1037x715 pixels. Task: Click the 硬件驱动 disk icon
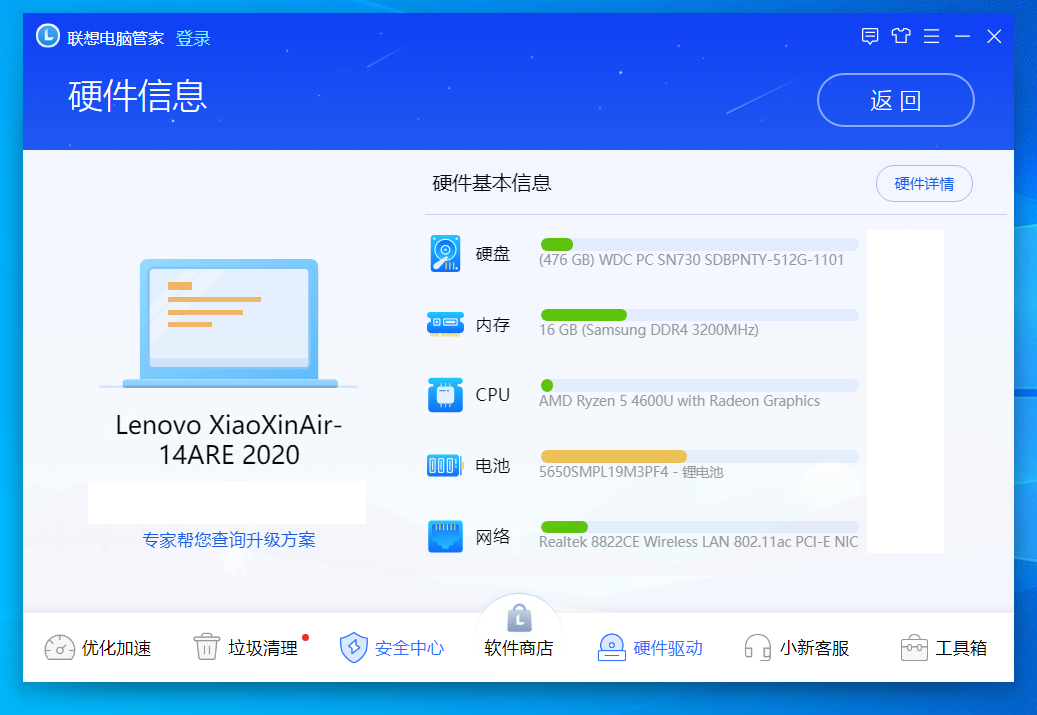[x=611, y=648]
